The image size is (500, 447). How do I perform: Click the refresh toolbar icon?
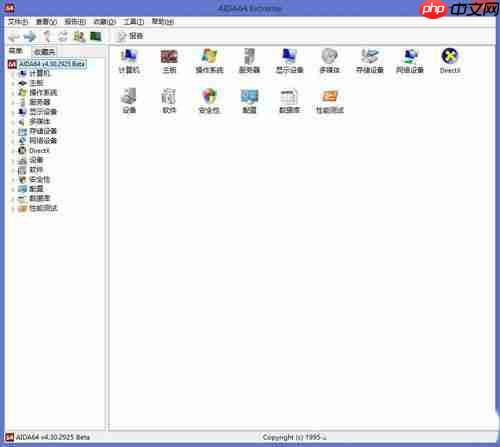point(63,36)
